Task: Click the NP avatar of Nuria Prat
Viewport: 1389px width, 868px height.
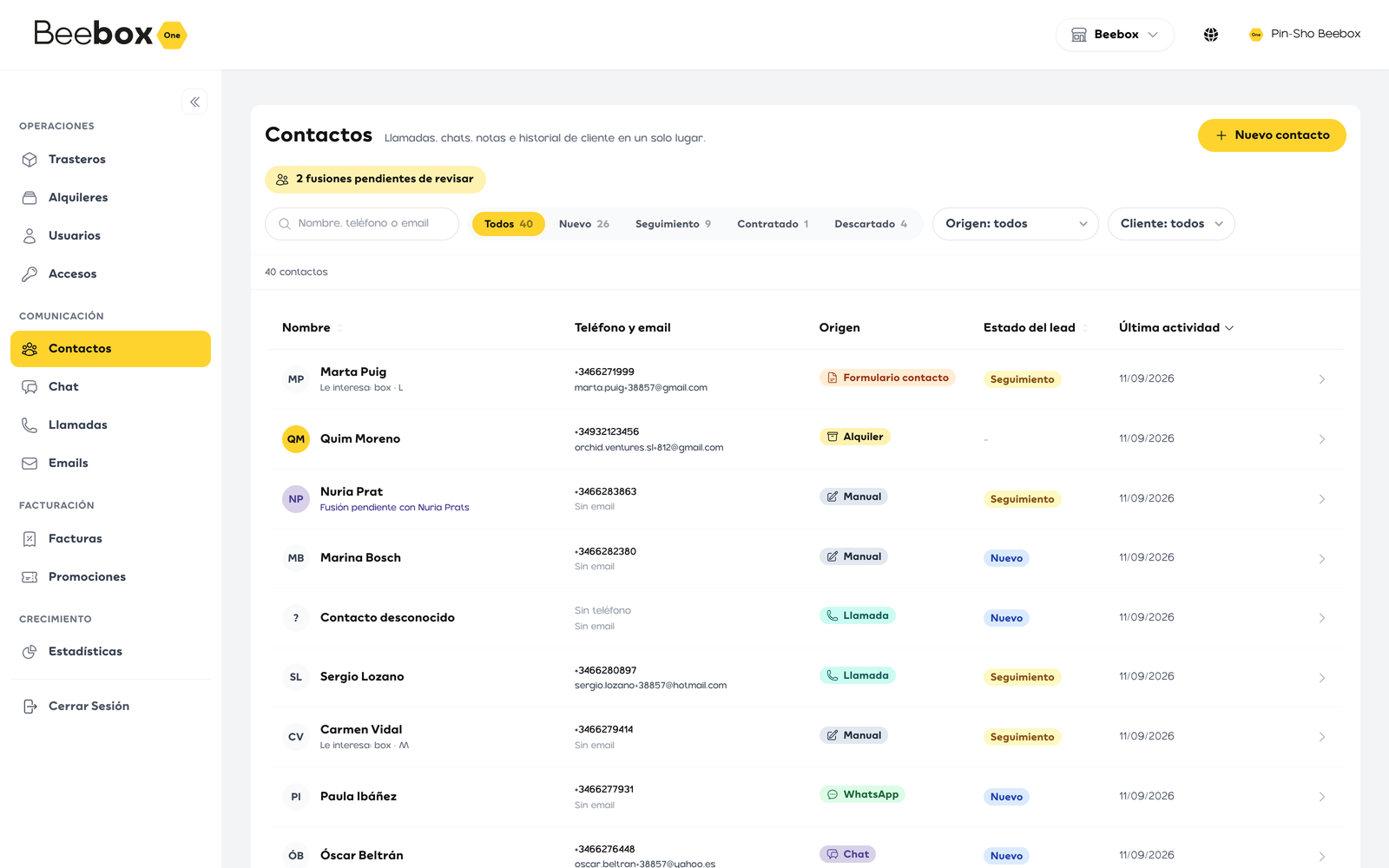Action: pyautogui.click(x=296, y=499)
